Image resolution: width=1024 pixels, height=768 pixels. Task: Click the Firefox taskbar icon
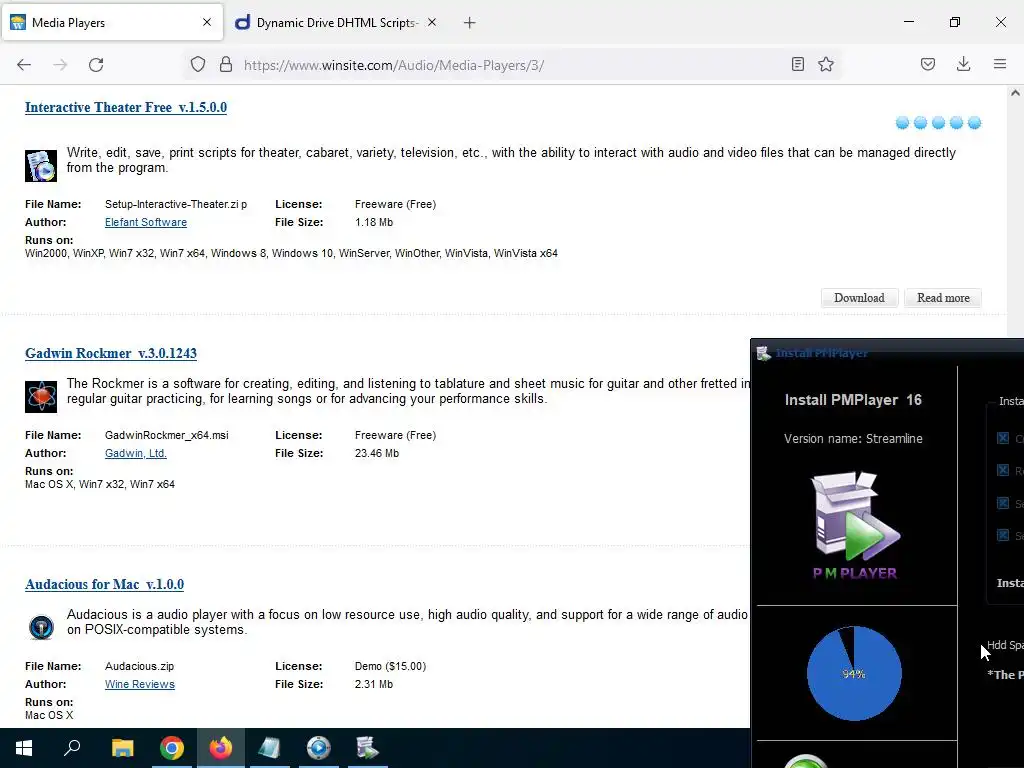click(x=221, y=748)
